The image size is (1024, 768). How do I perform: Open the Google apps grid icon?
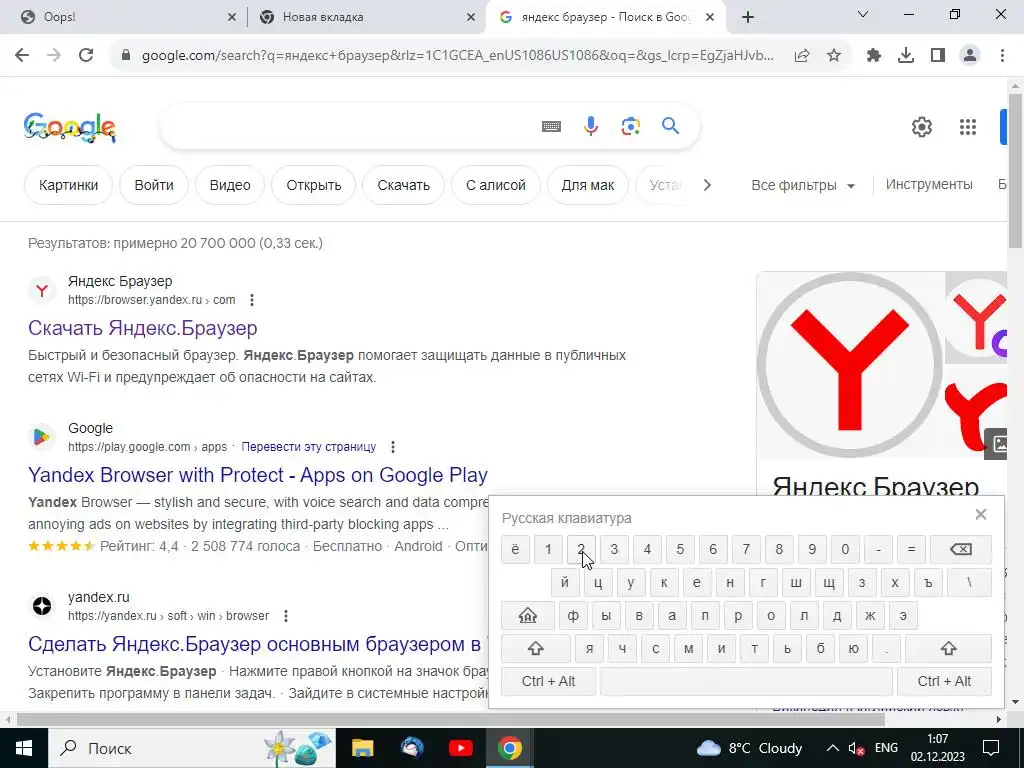[968, 127]
